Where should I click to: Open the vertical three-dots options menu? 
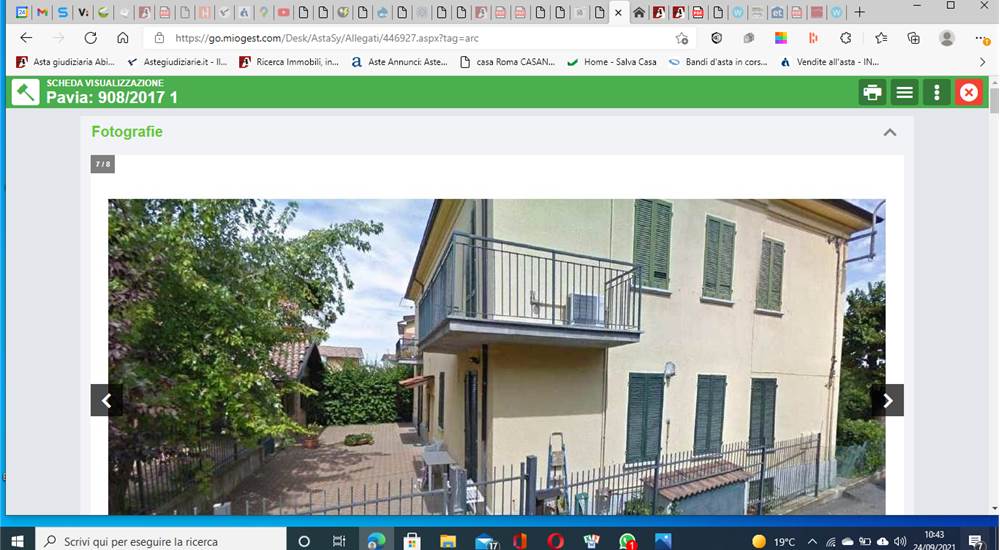[936, 93]
